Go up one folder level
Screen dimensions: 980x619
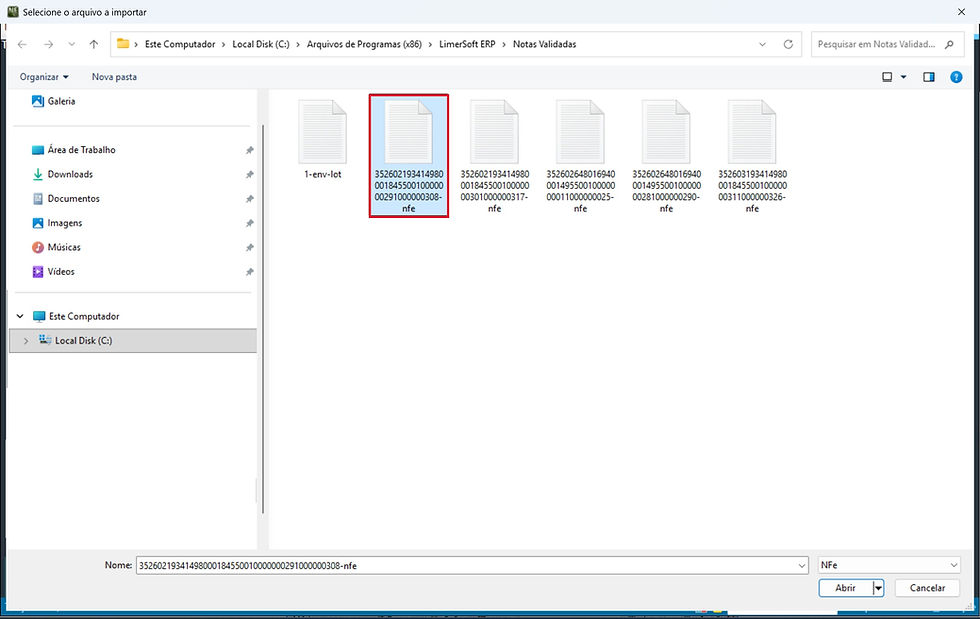click(94, 44)
